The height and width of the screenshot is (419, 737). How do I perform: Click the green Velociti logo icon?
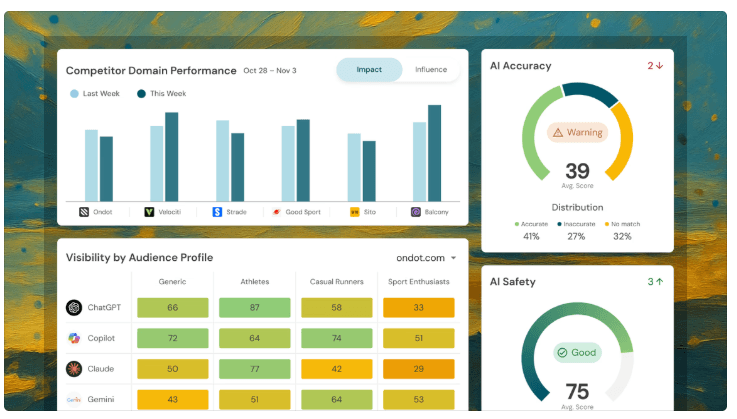(x=149, y=212)
